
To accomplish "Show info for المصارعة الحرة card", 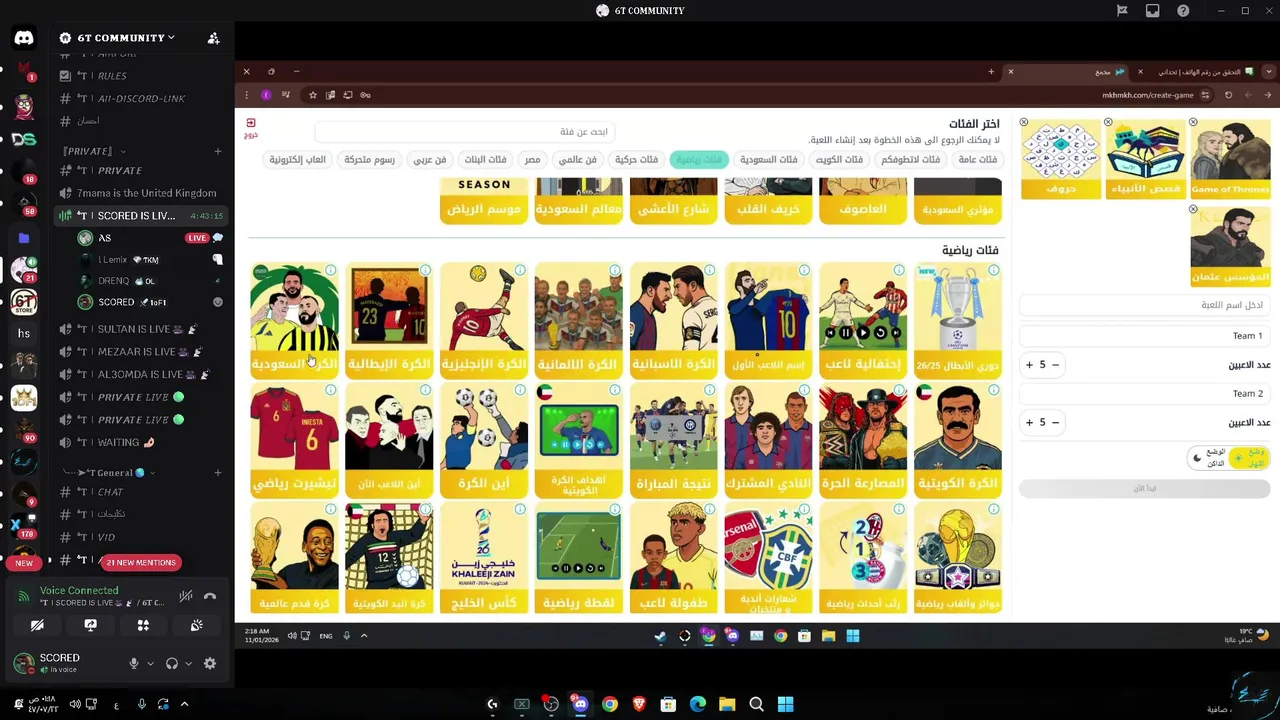I will tap(899, 390).
